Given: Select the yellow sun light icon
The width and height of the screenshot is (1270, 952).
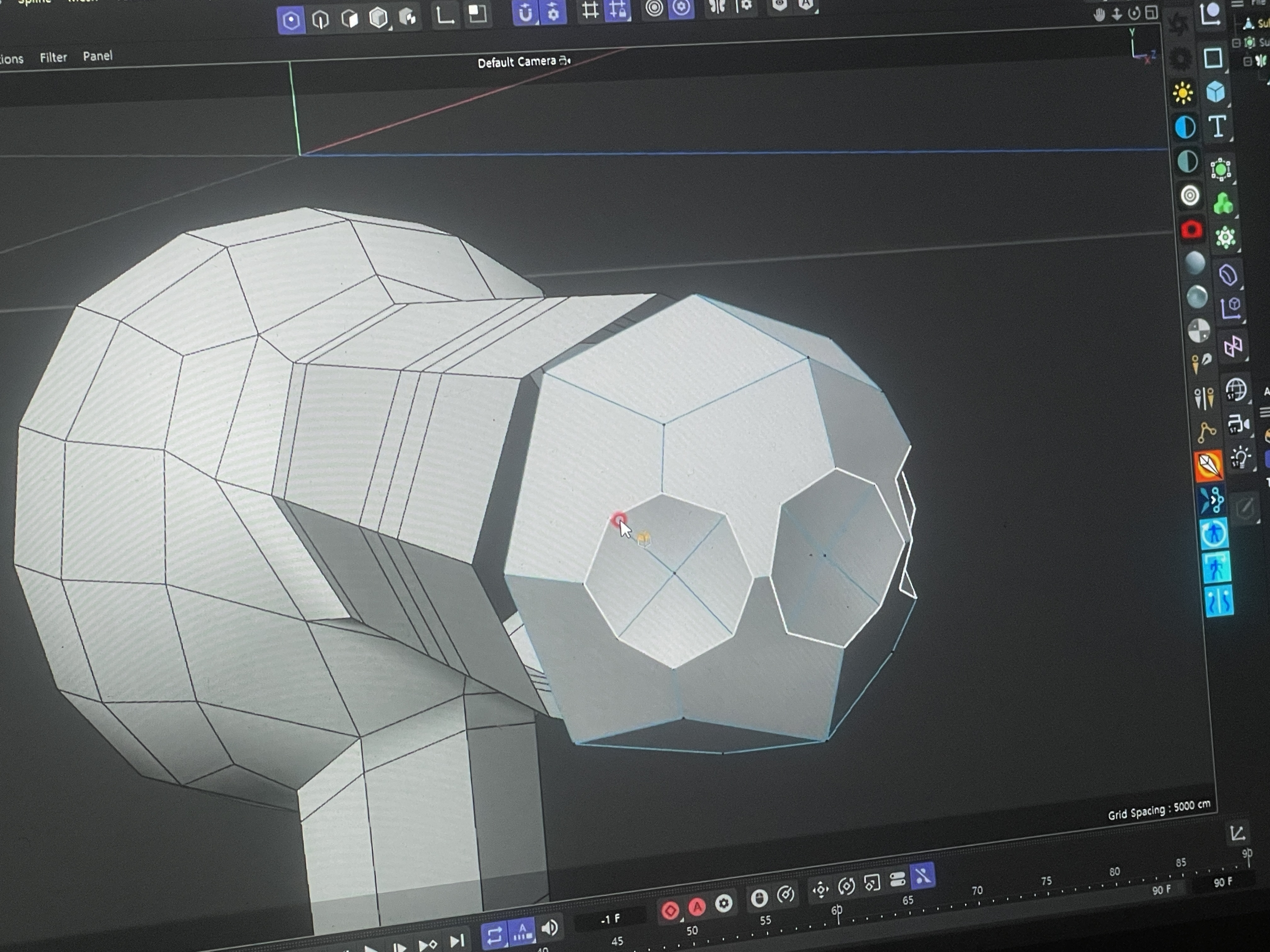Looking at the screenshot, I should 1183,93.
